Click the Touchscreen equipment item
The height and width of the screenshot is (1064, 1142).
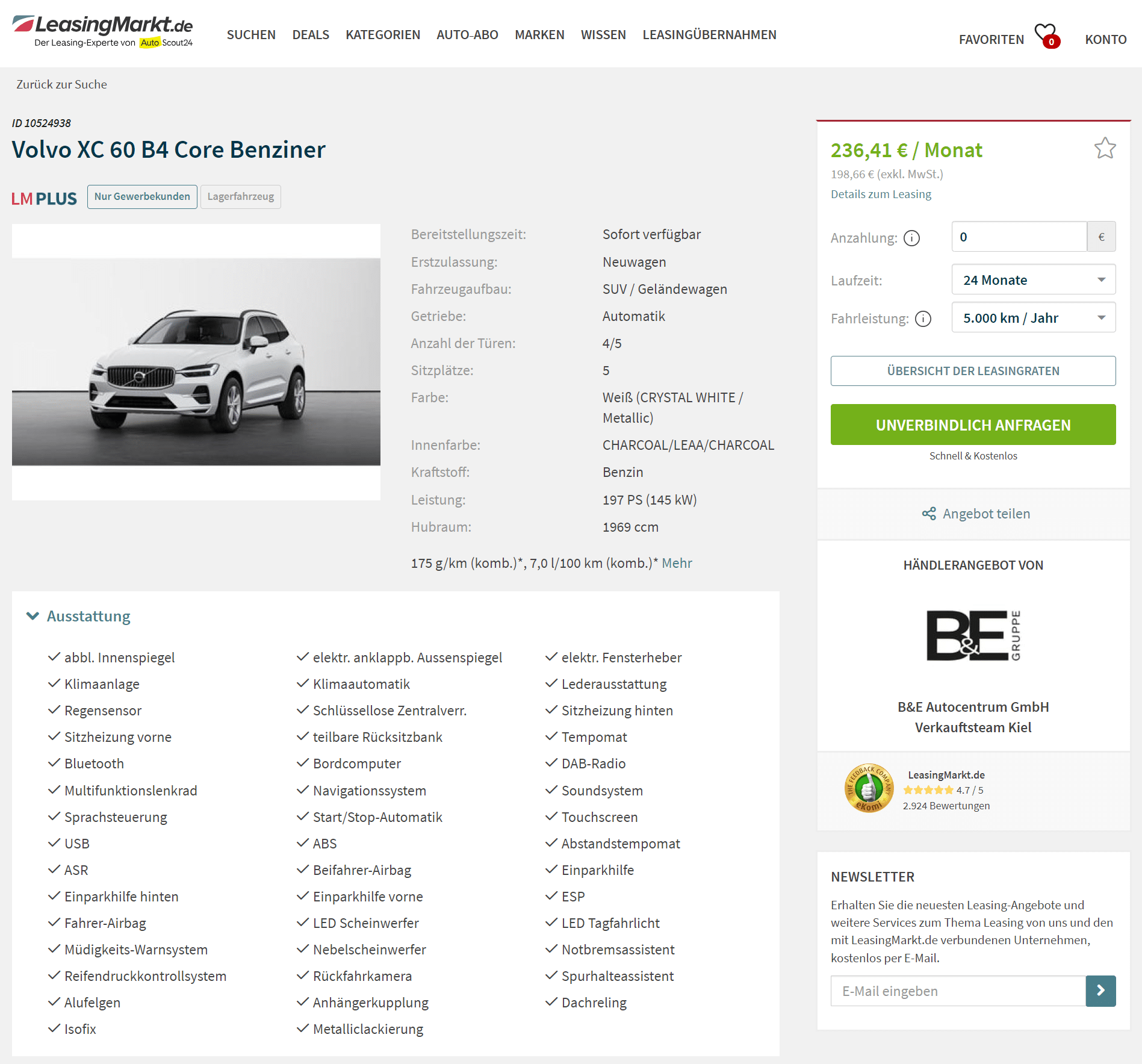click(x=599, y=817)
